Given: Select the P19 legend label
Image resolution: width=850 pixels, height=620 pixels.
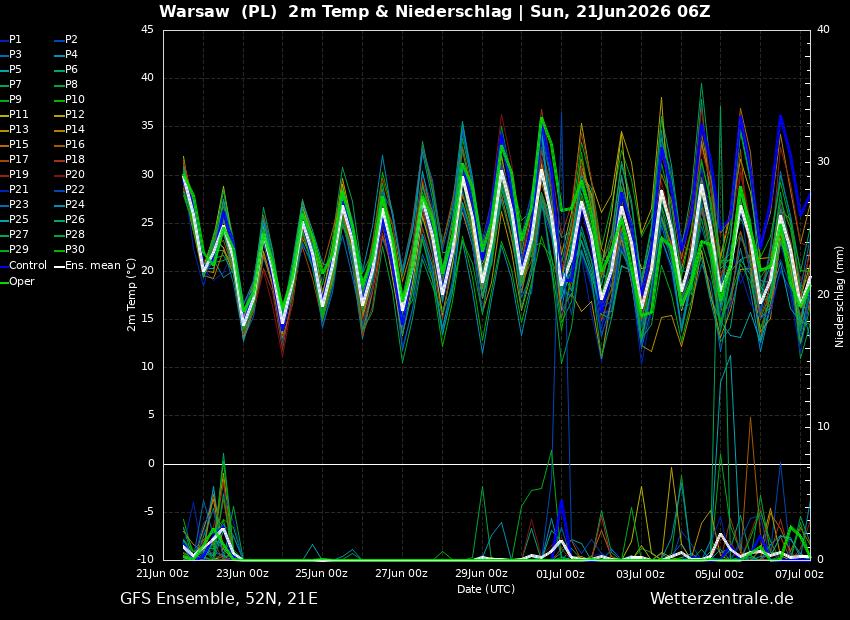Looking at the screenshot, I should [x=18, y=175].
